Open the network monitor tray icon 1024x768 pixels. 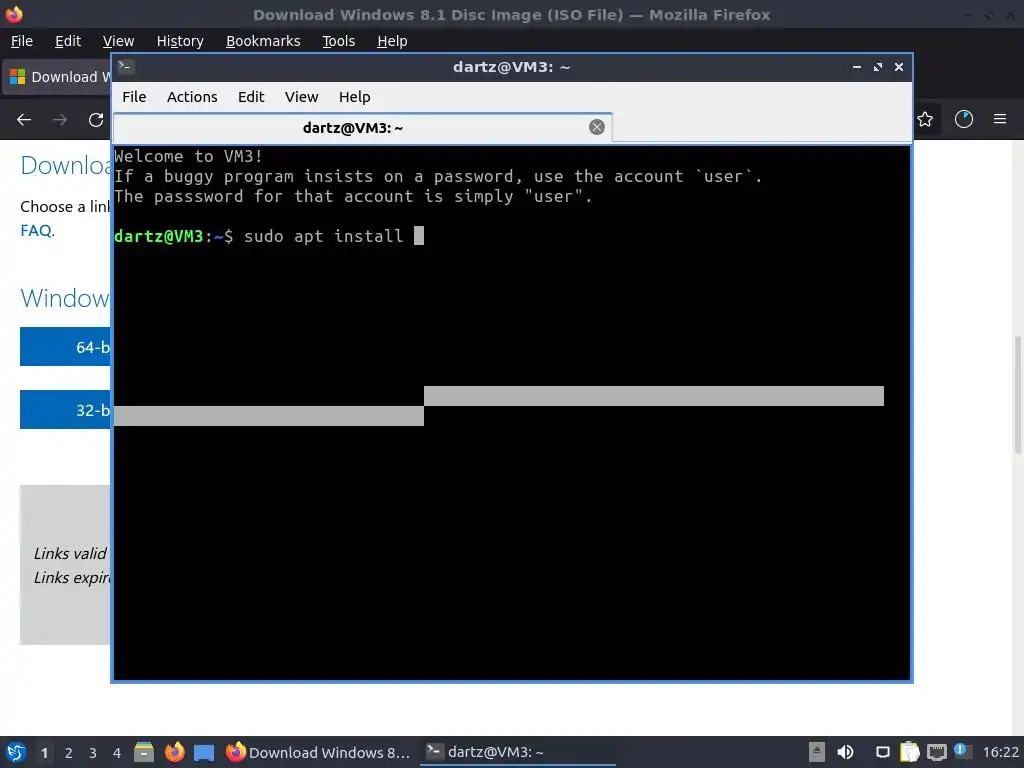[936, 752]
